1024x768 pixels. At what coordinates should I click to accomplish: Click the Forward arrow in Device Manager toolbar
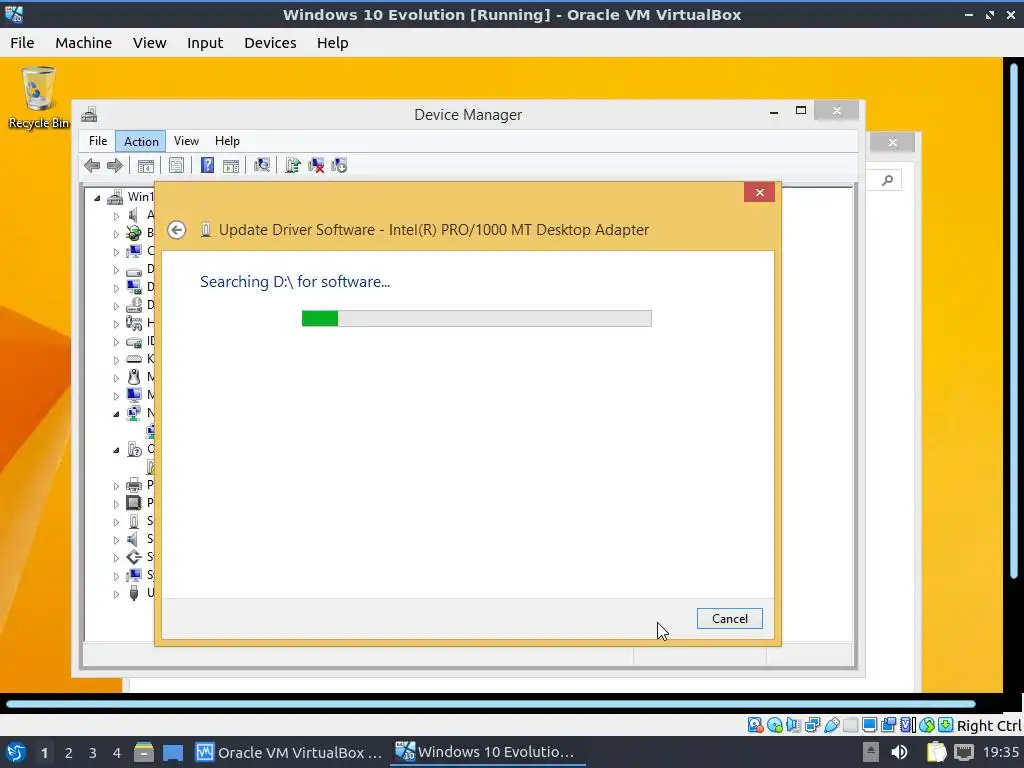coord(114,166)
